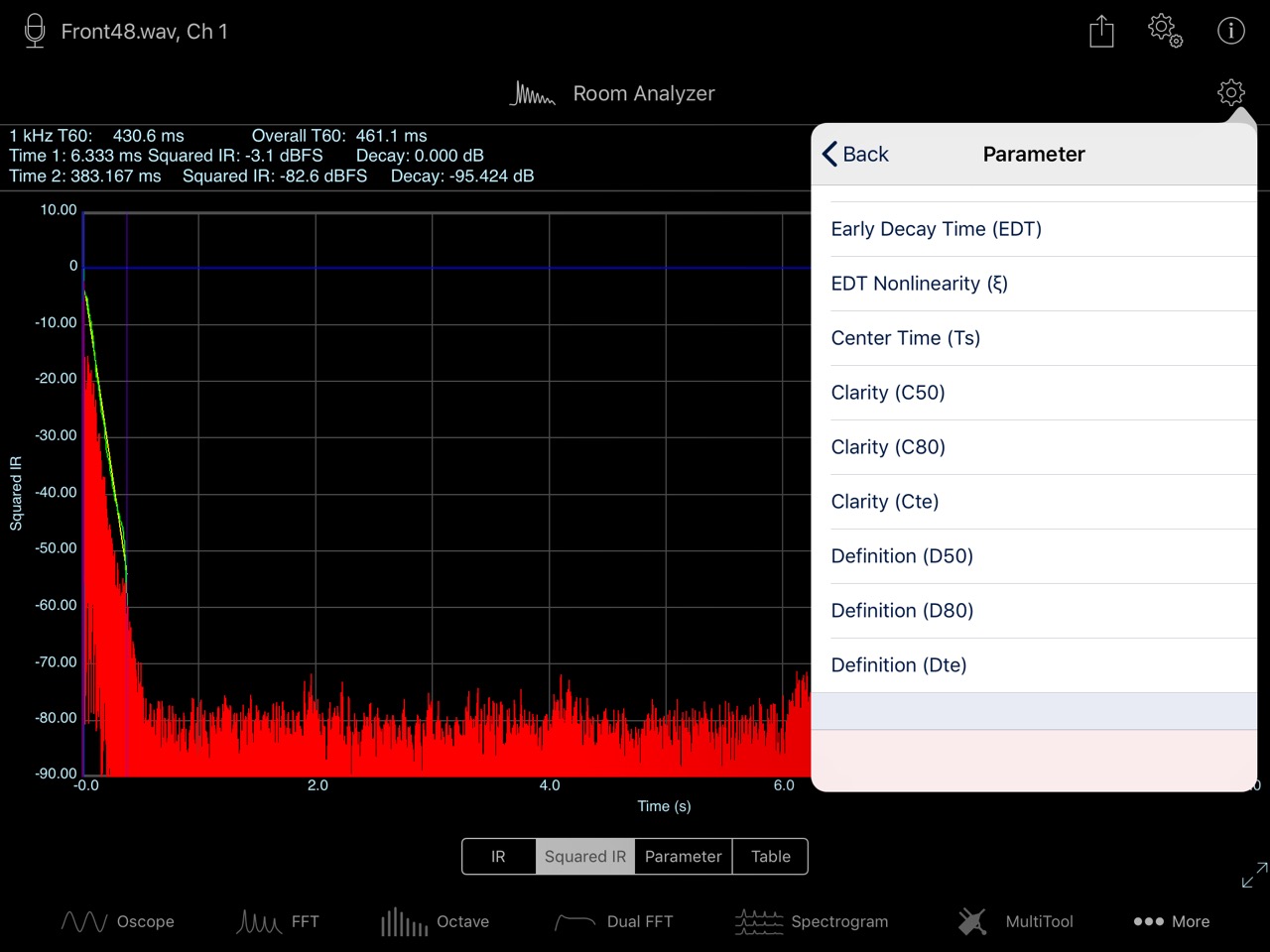The height and width of the screenshot is (952, 1270).
Task: Open the Dual FFT tool
Action: (614, 921)
